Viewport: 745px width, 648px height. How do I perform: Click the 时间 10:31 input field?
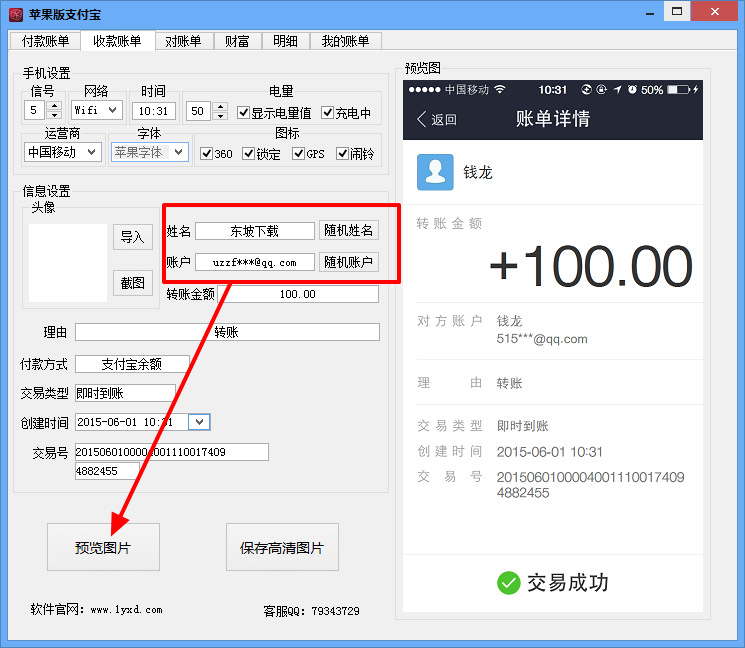(154, 111)
